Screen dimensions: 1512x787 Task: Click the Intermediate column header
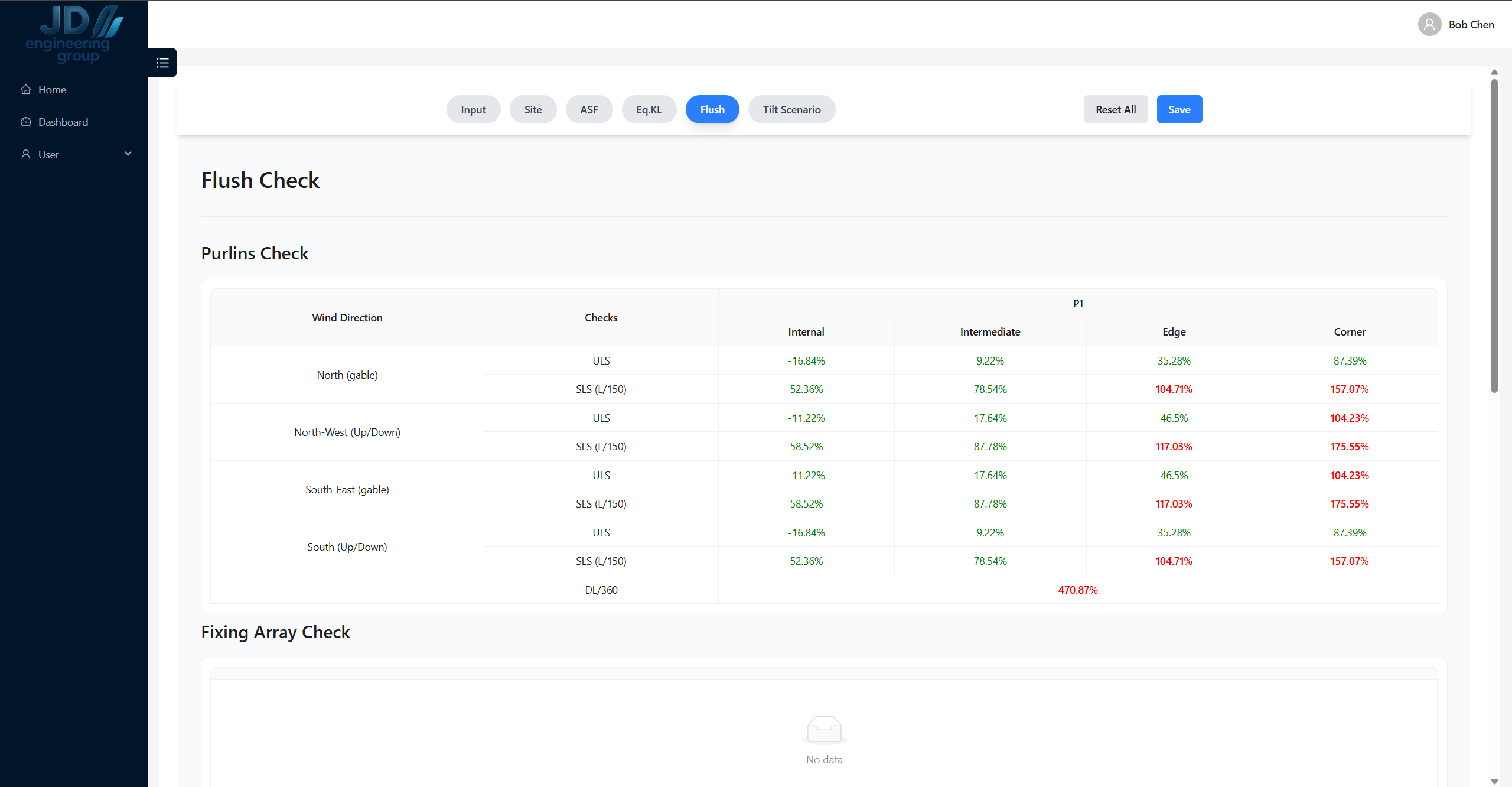990,331
